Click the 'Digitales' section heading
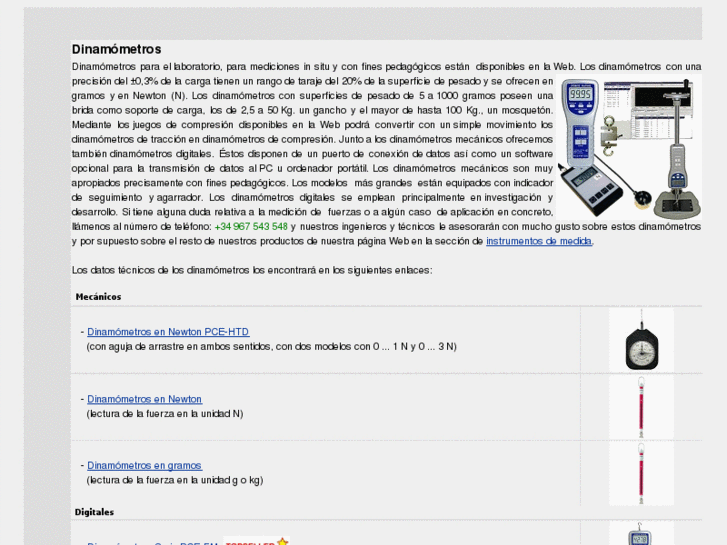 click(94, 512)
